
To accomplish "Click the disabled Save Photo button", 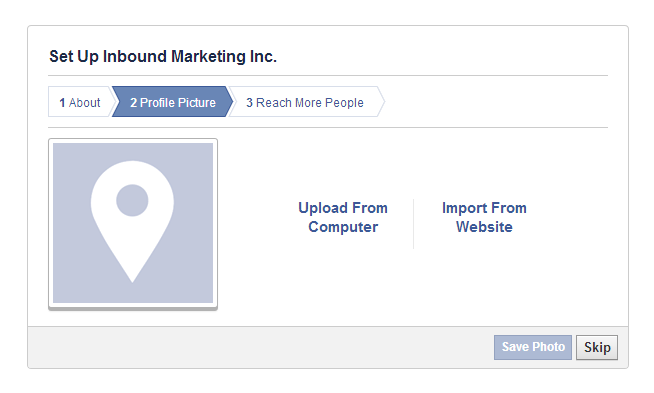I will coord(533,347).
